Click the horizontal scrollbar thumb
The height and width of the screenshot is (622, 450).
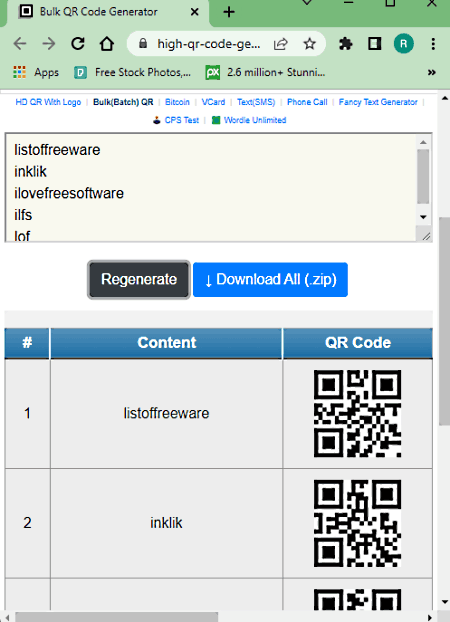pyautogui.click(x=117, y=617)
